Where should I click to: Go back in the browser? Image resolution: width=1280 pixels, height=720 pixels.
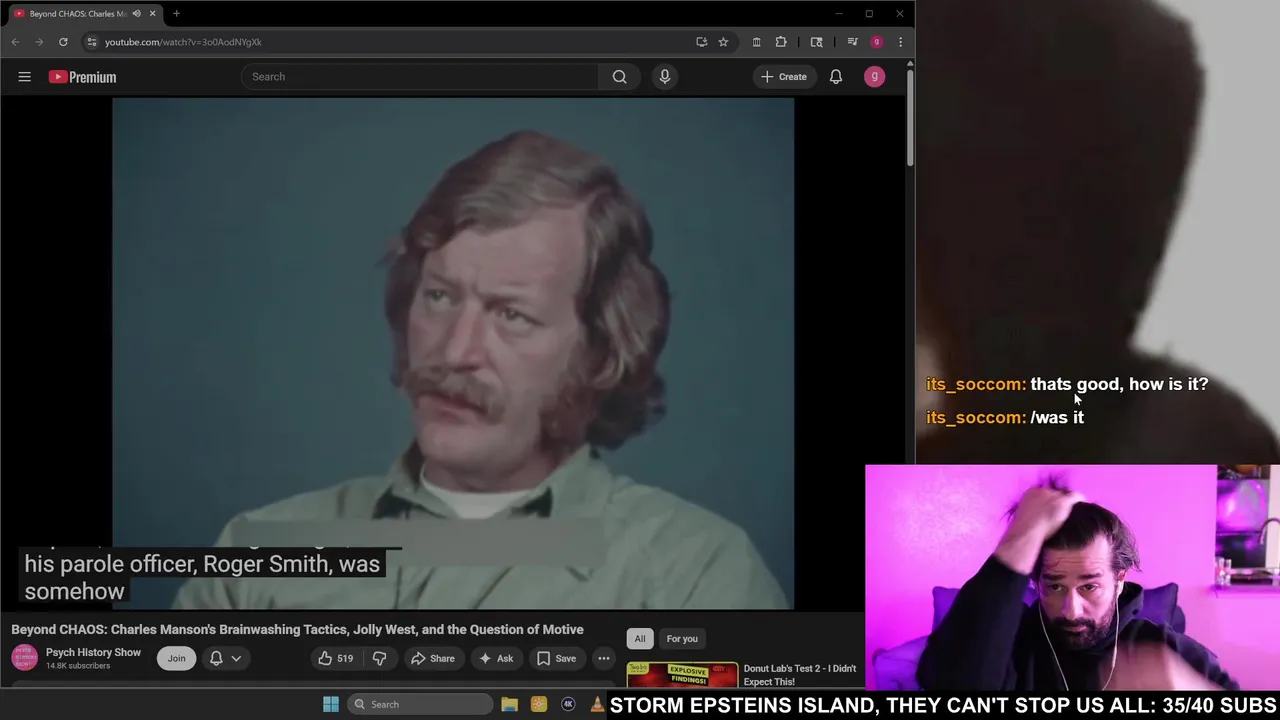click(x=15, y=42)
